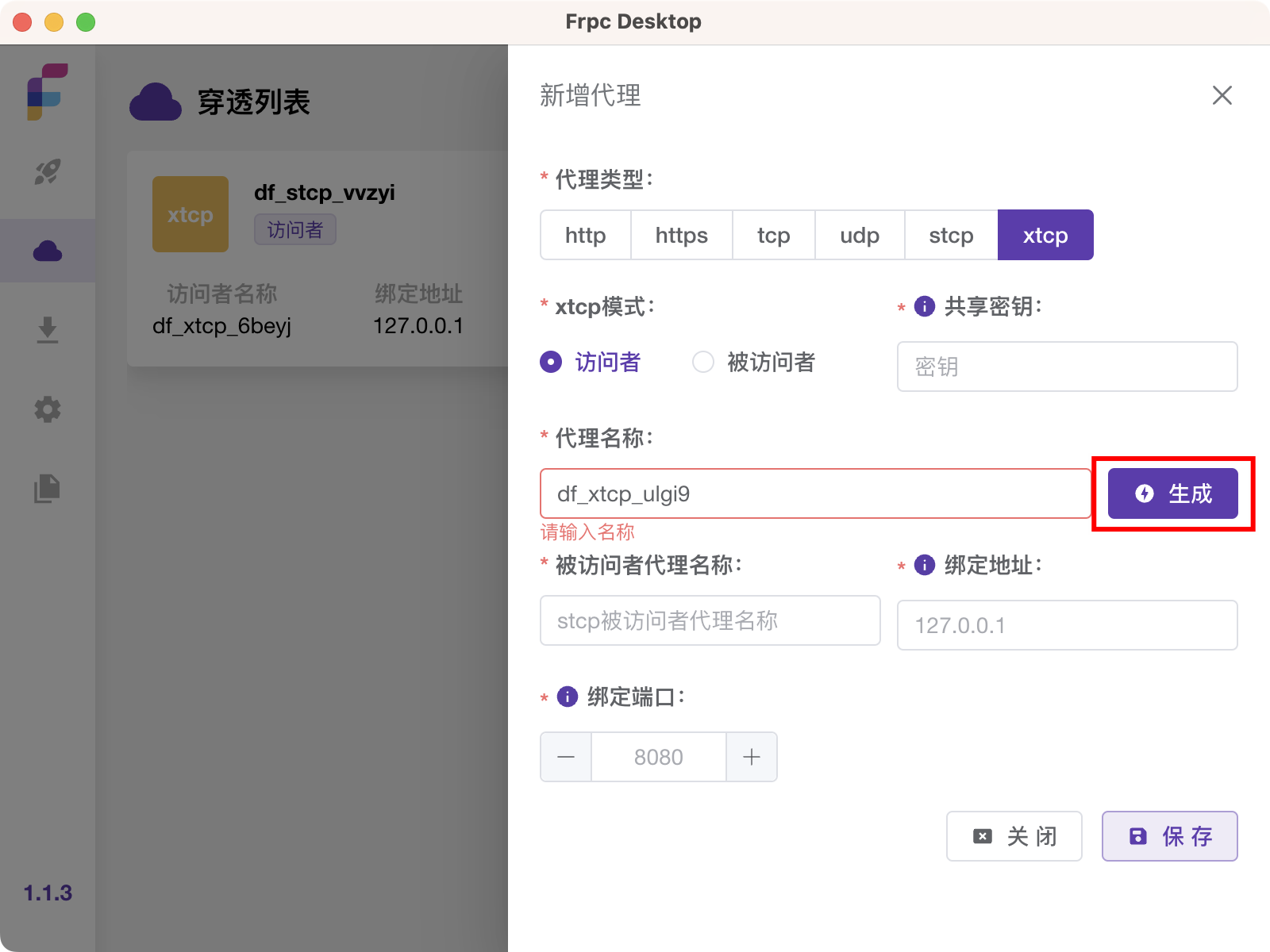Increase bind port with plus button
Viewport: 1270px width, 952px height.
click(x=752, y=757)
